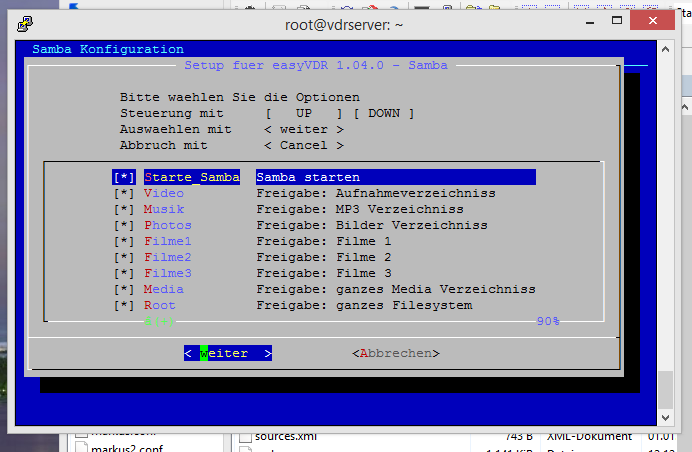Click 'Freigabe: Aufnahmeverzeichniss' description

tap(376, 193)
